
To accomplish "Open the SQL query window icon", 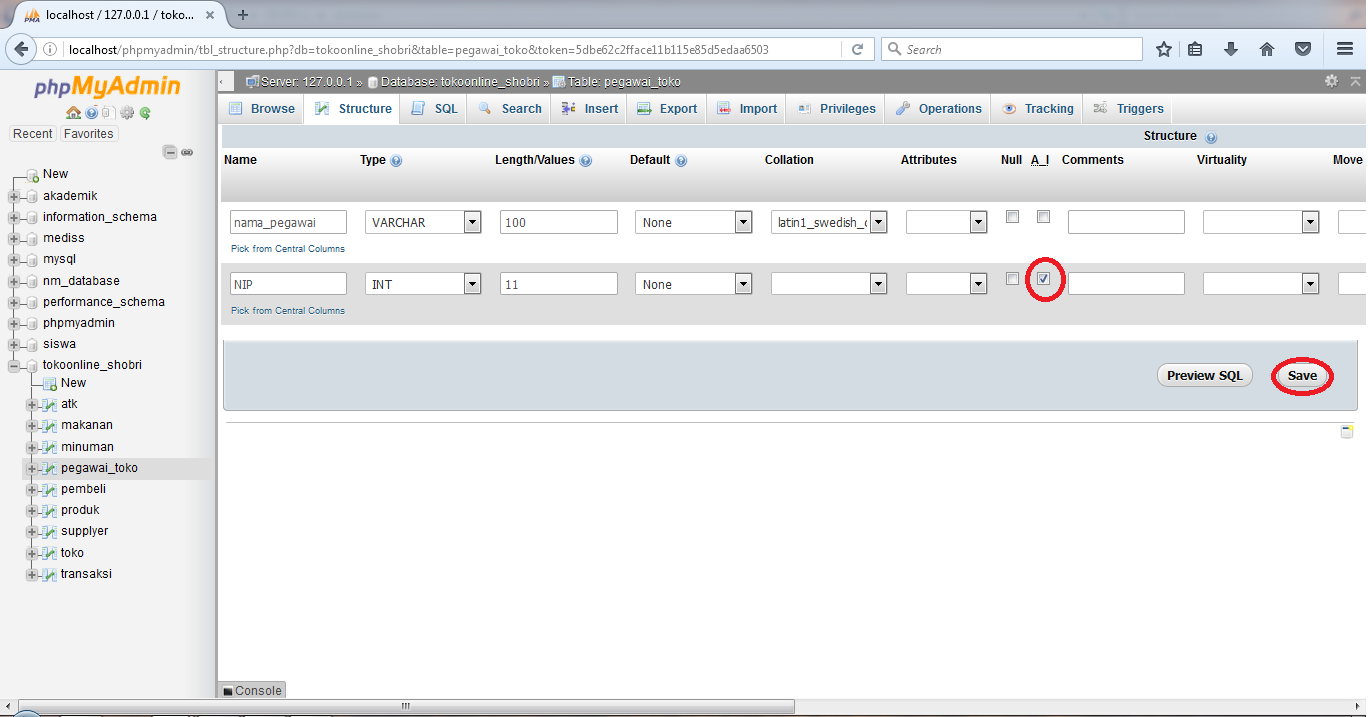I will click(109, 112).
